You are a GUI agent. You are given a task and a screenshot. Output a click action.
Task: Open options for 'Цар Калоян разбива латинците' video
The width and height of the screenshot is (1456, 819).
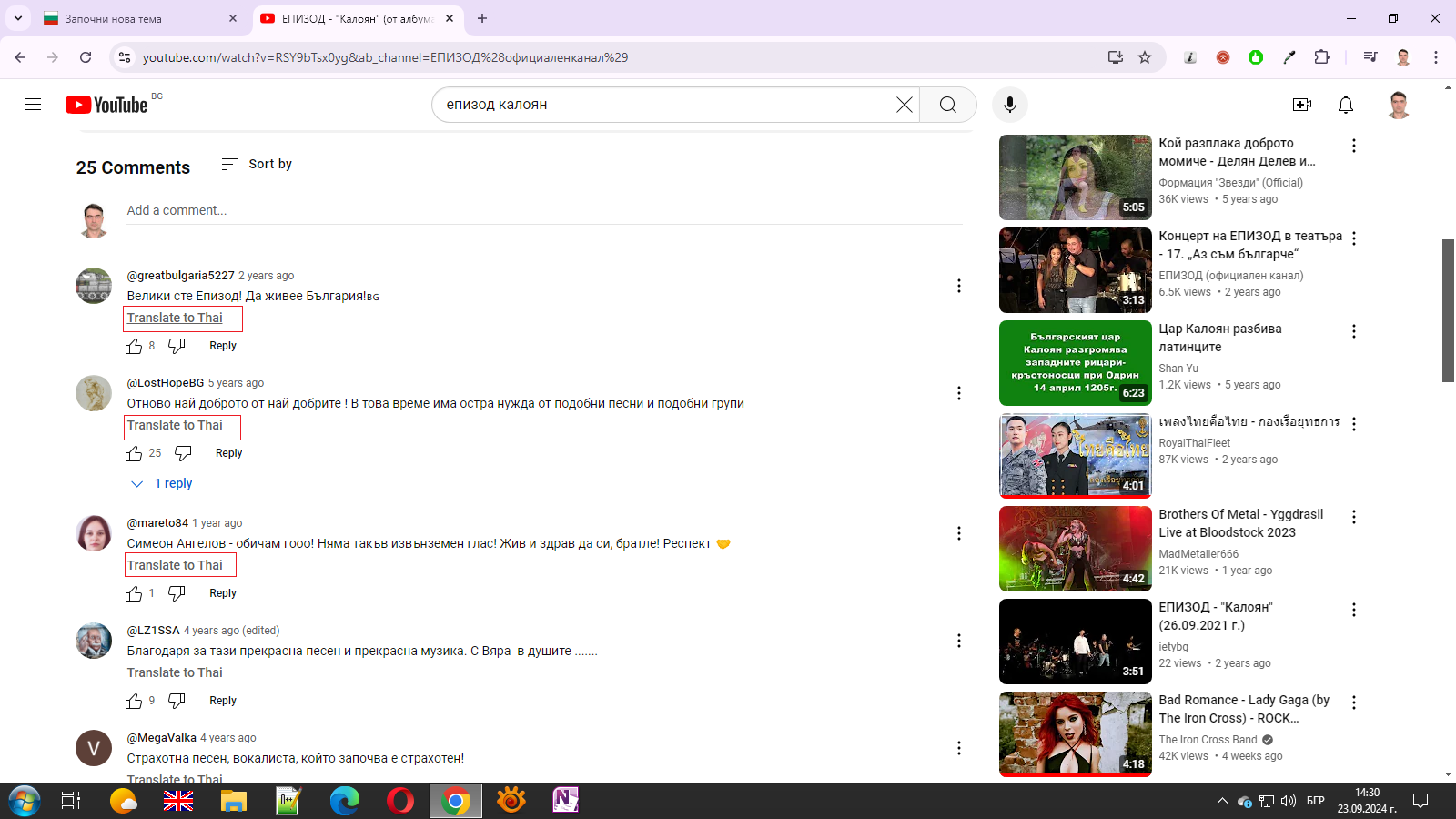1354,331
